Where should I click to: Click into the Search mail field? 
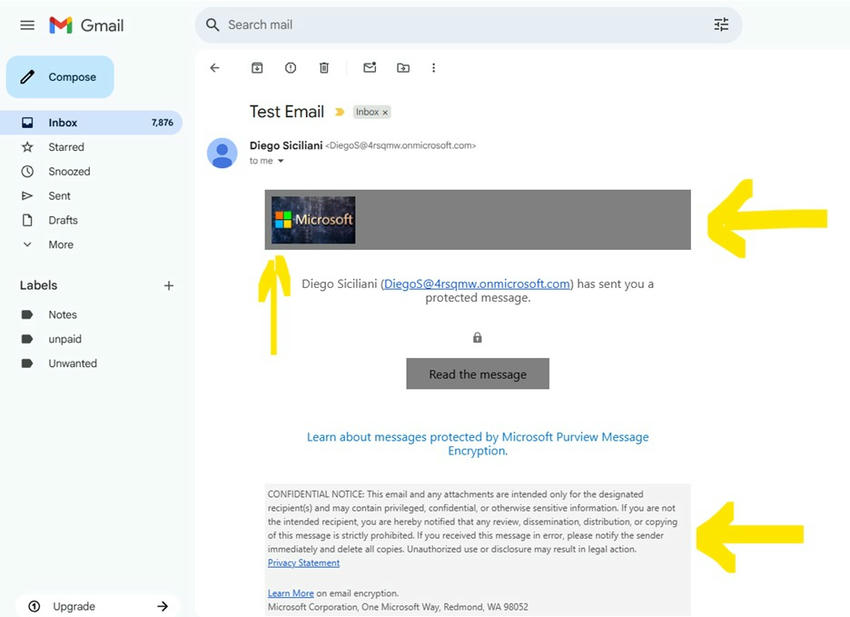tap(468, 25)
